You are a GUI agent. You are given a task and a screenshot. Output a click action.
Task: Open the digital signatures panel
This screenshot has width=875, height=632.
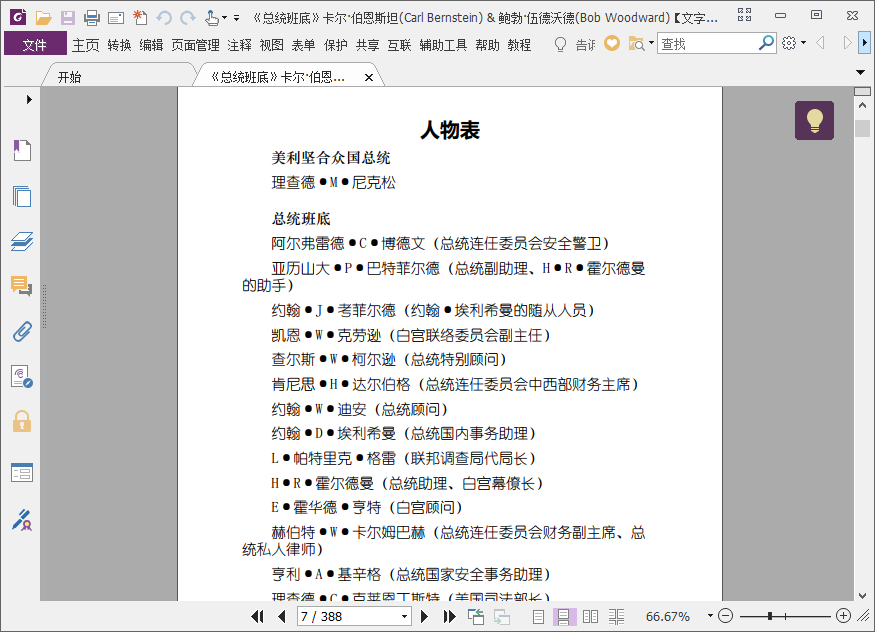click(22, 377)
